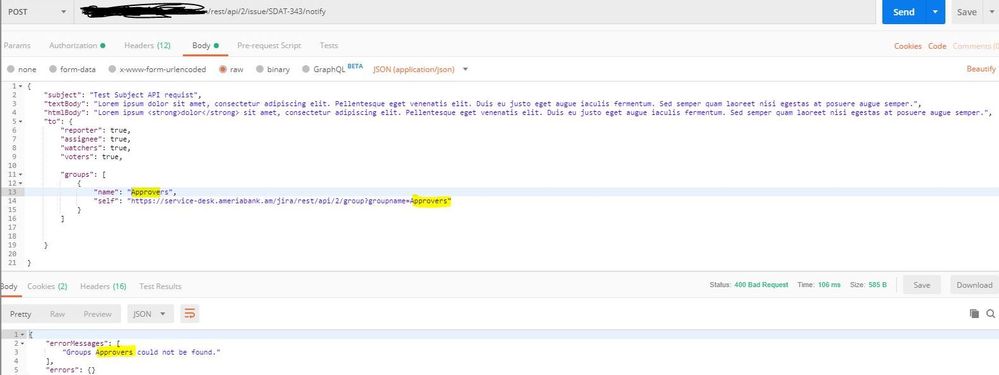The height and width of the screenshot is (375, 999).
Task: Click the "subject" line in request body
Action: (122, 94)
